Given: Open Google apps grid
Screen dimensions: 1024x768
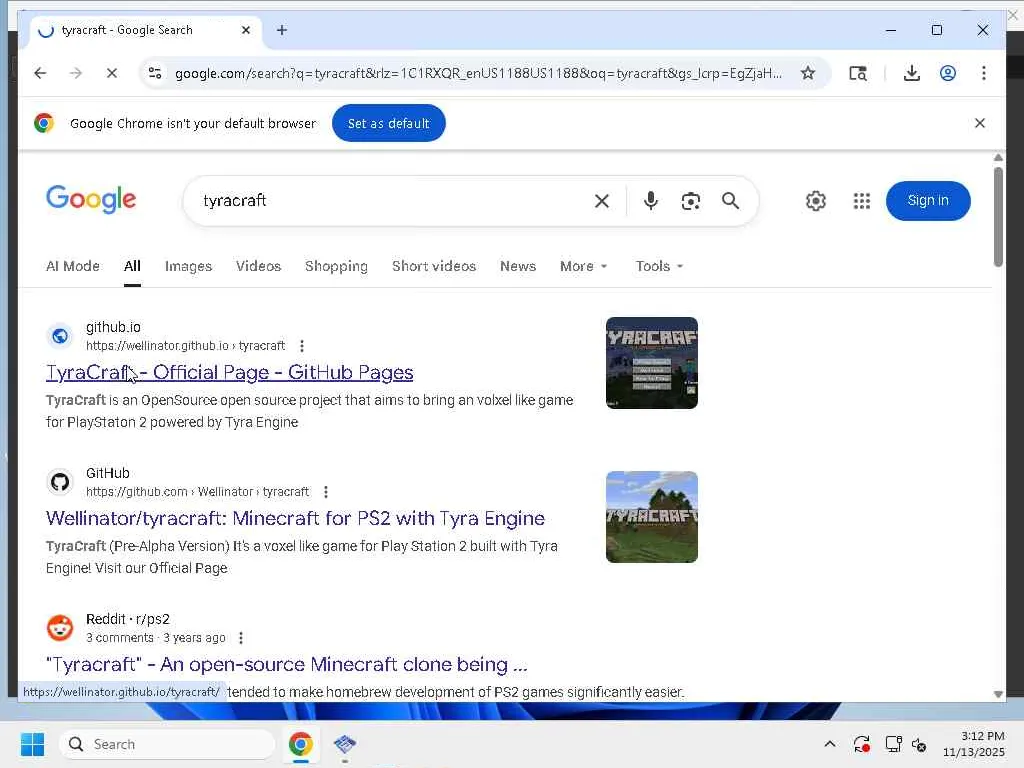Looking at the screenshot, I should pos(861,200).
